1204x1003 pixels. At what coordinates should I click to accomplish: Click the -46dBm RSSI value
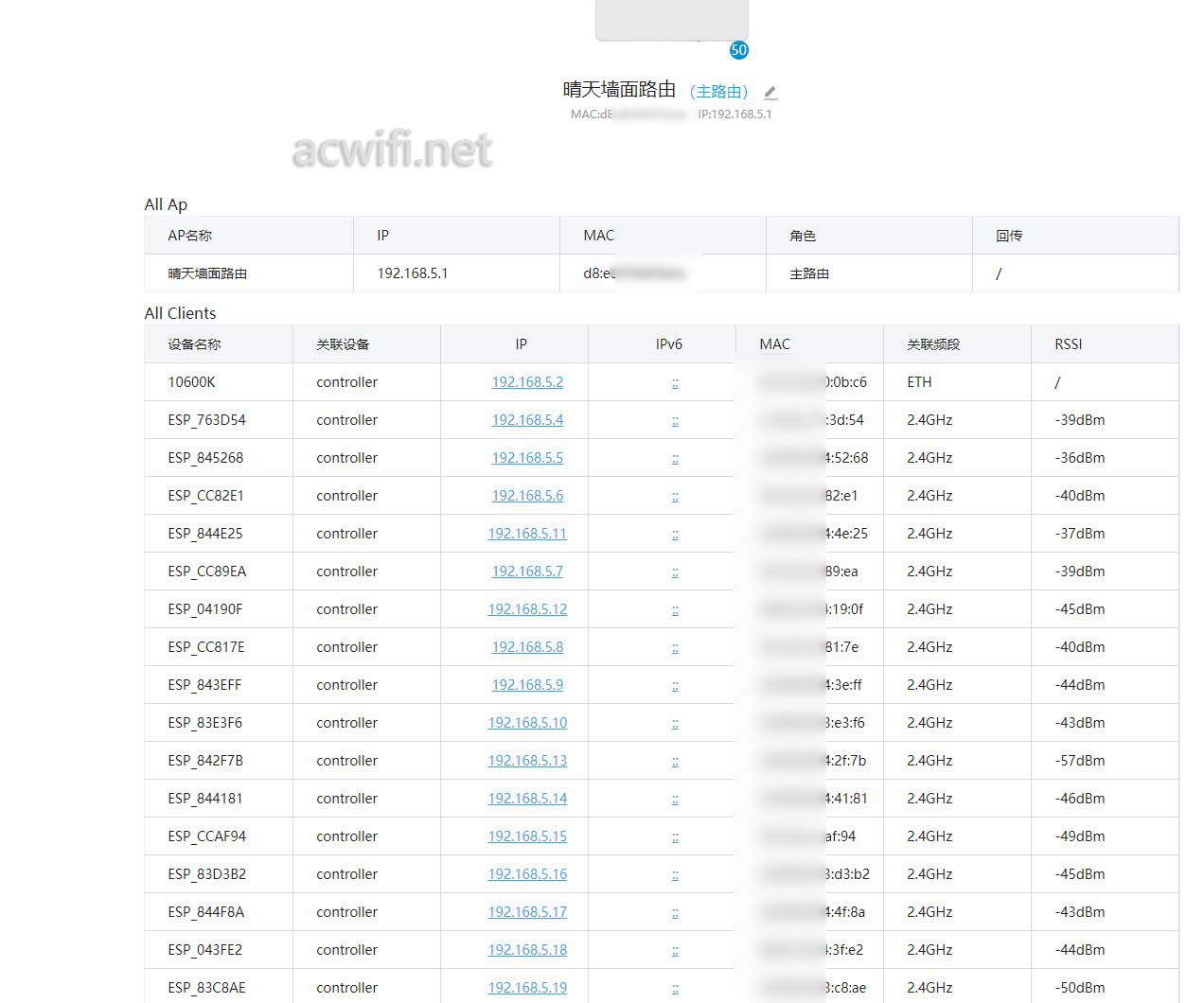click(1080, 799)
